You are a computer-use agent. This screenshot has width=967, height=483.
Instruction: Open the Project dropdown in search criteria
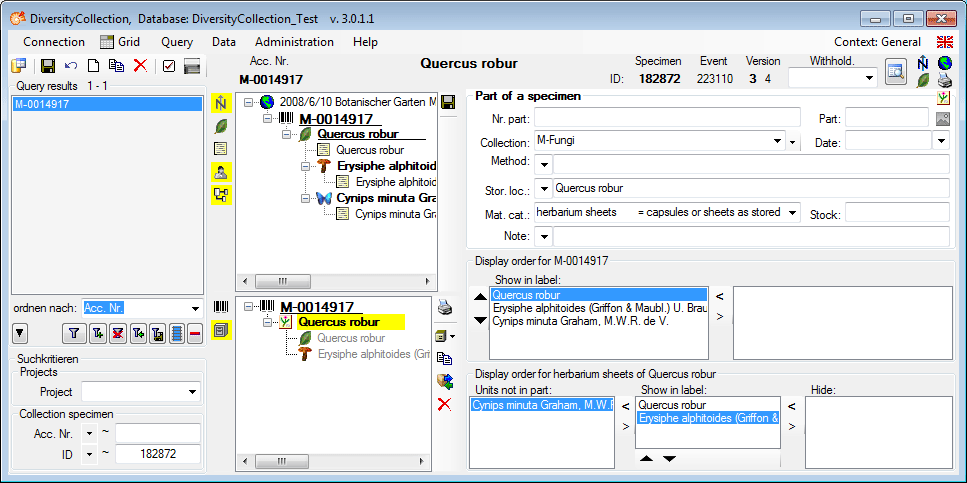point(193,392)
